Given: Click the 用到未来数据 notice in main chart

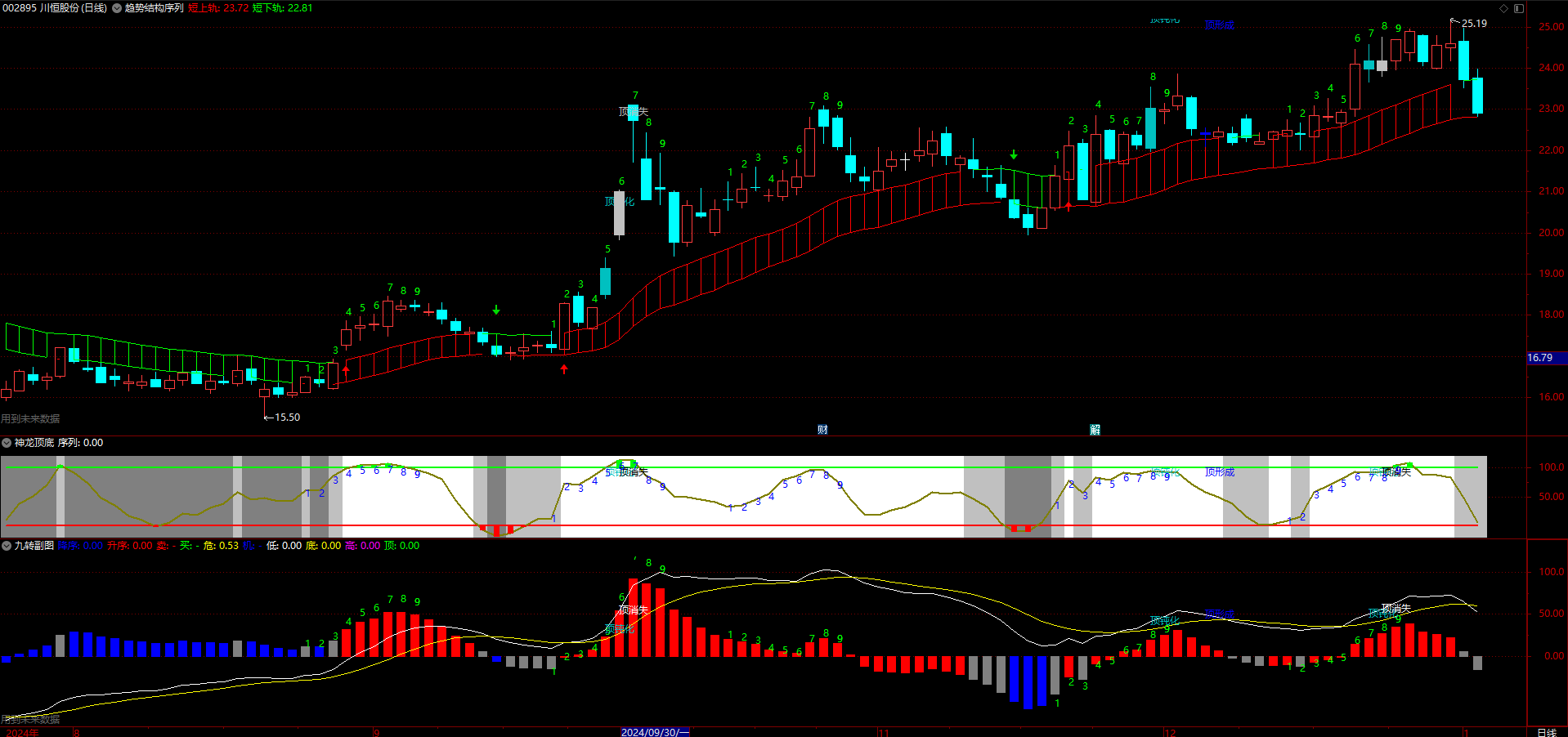Looking at the screenshot, I should [x=30, y=419].
